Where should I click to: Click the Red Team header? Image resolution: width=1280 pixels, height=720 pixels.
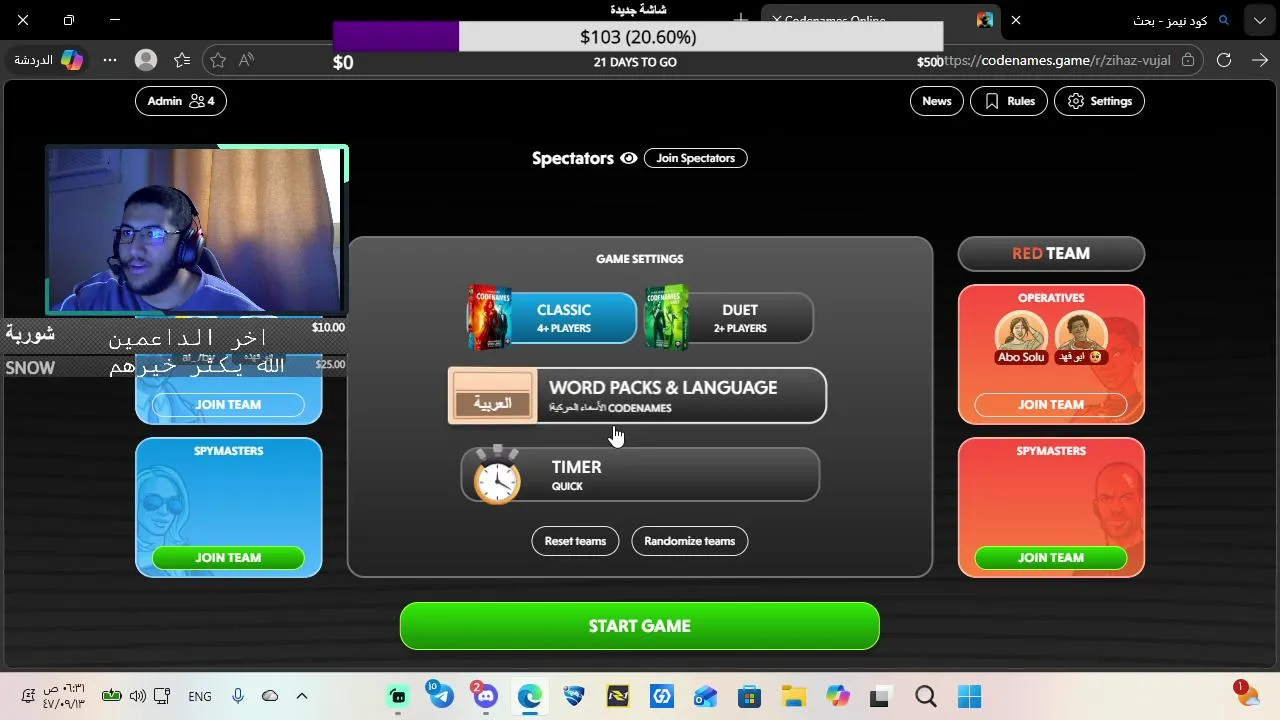point(1051,254)
